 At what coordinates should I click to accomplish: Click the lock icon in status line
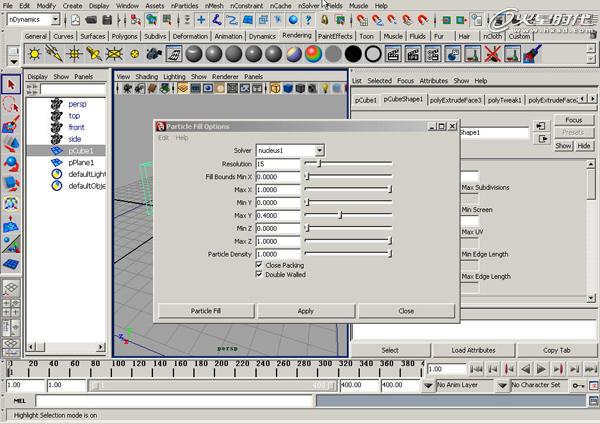(324, 20)
